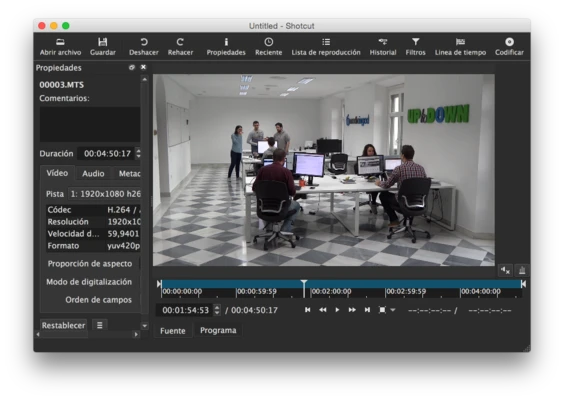Adjust the current timecode spinner arrows
This screenshot has width=564, height=400.
(x=217, y=310)
